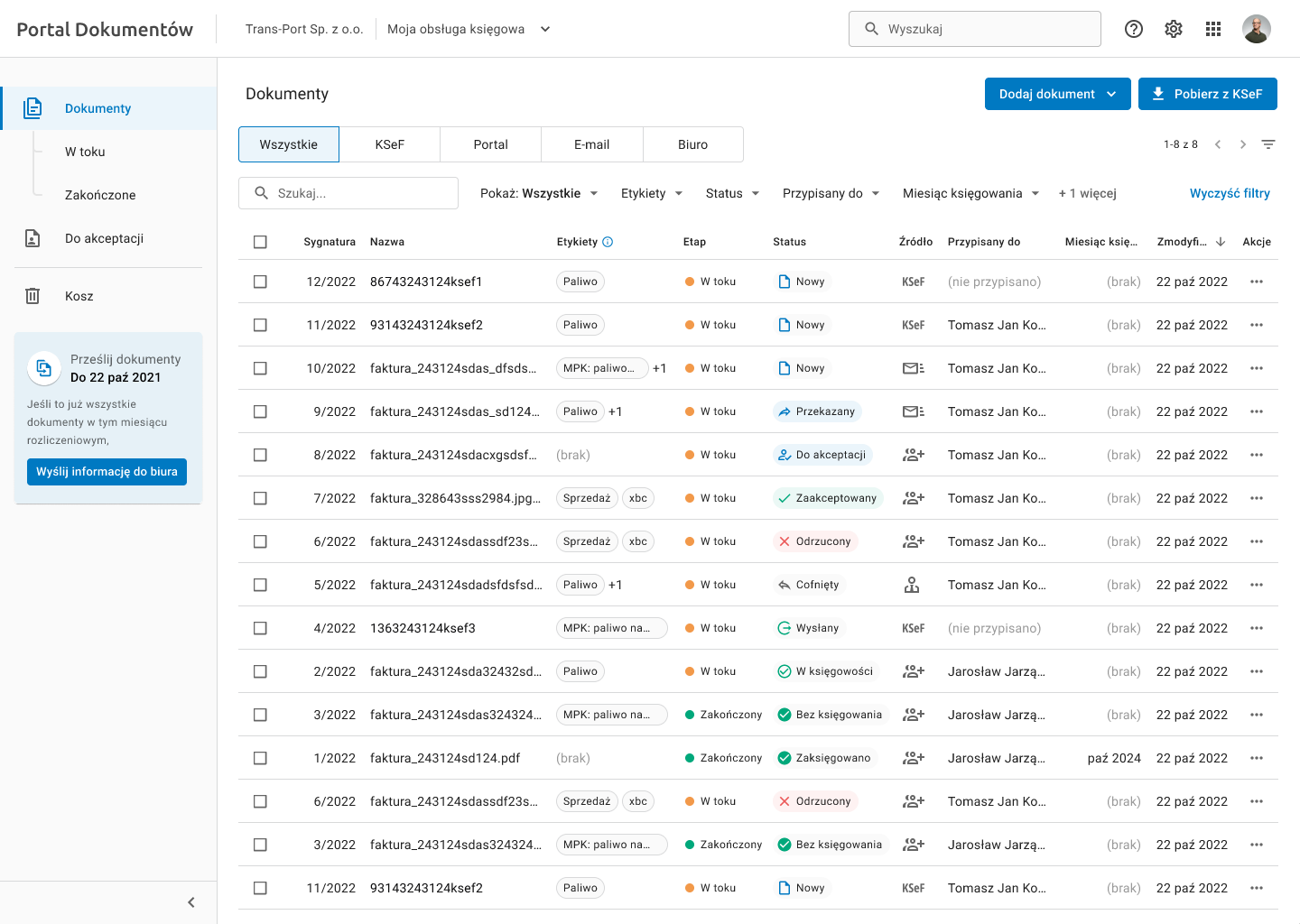Switch to the E-mail tab
Viewport: 1300px width, 924px height.
592,144
